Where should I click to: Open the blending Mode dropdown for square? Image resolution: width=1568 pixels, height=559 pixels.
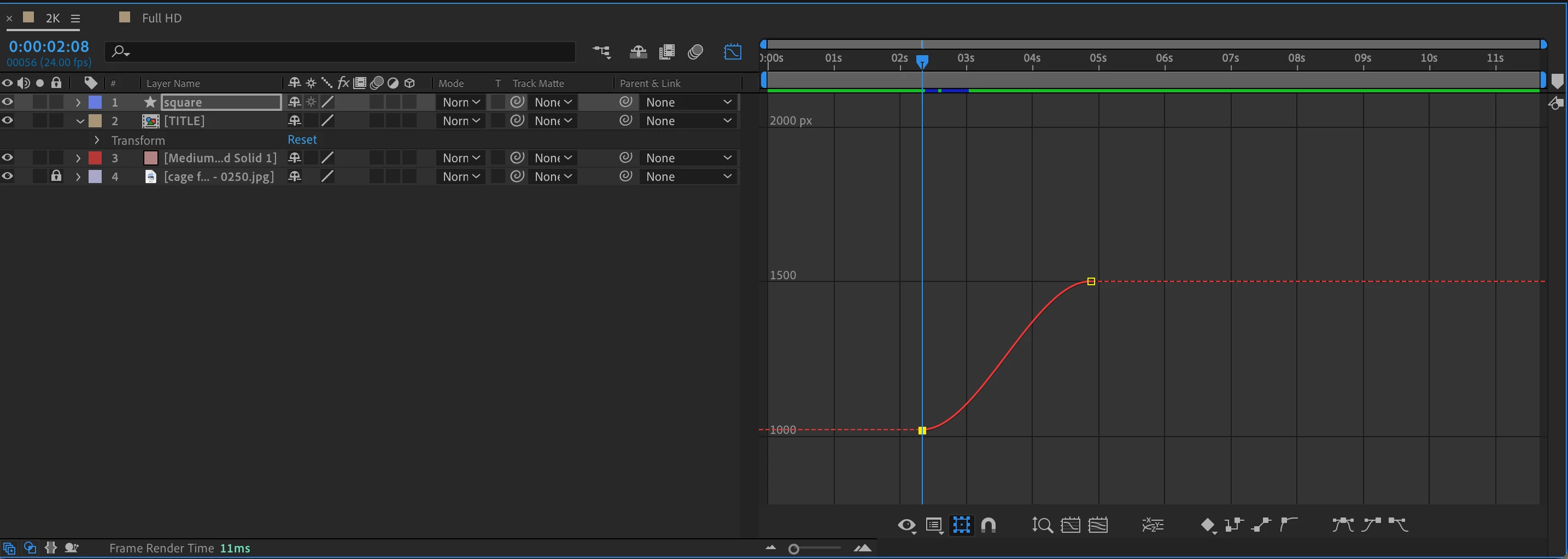tap(461, 102)
